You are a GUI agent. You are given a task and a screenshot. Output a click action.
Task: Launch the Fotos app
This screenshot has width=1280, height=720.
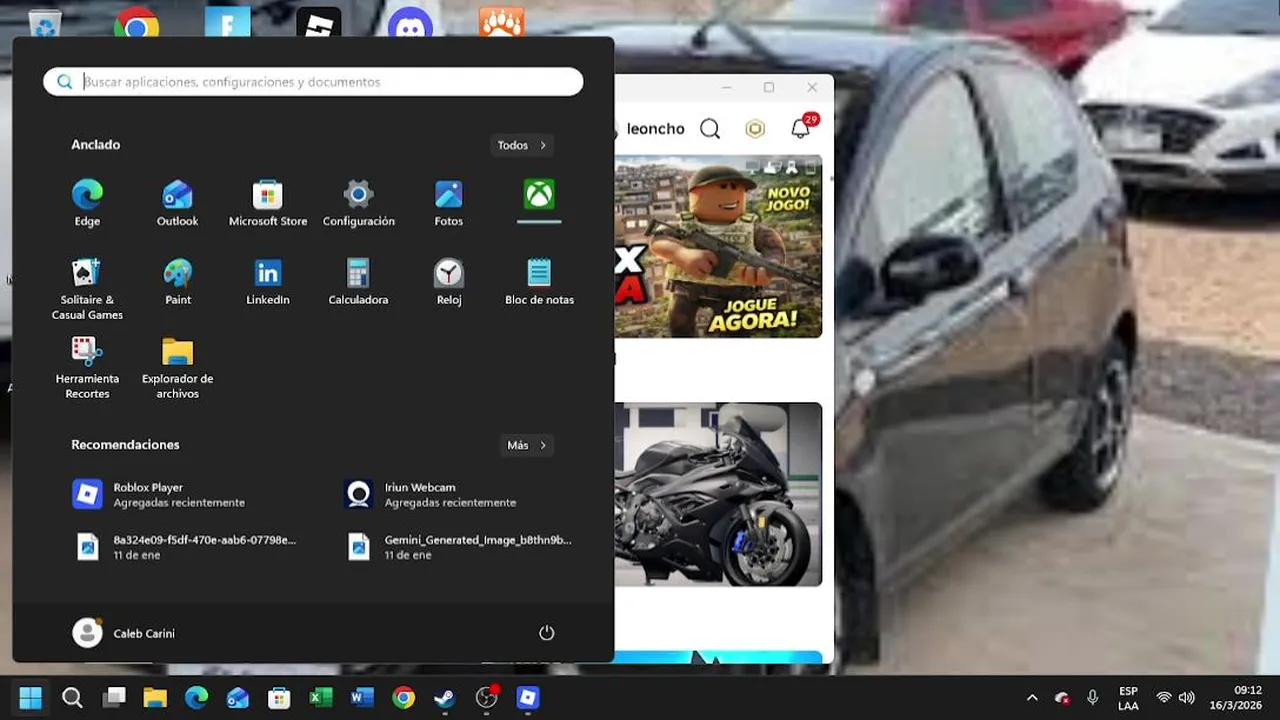tap(449, 203)
